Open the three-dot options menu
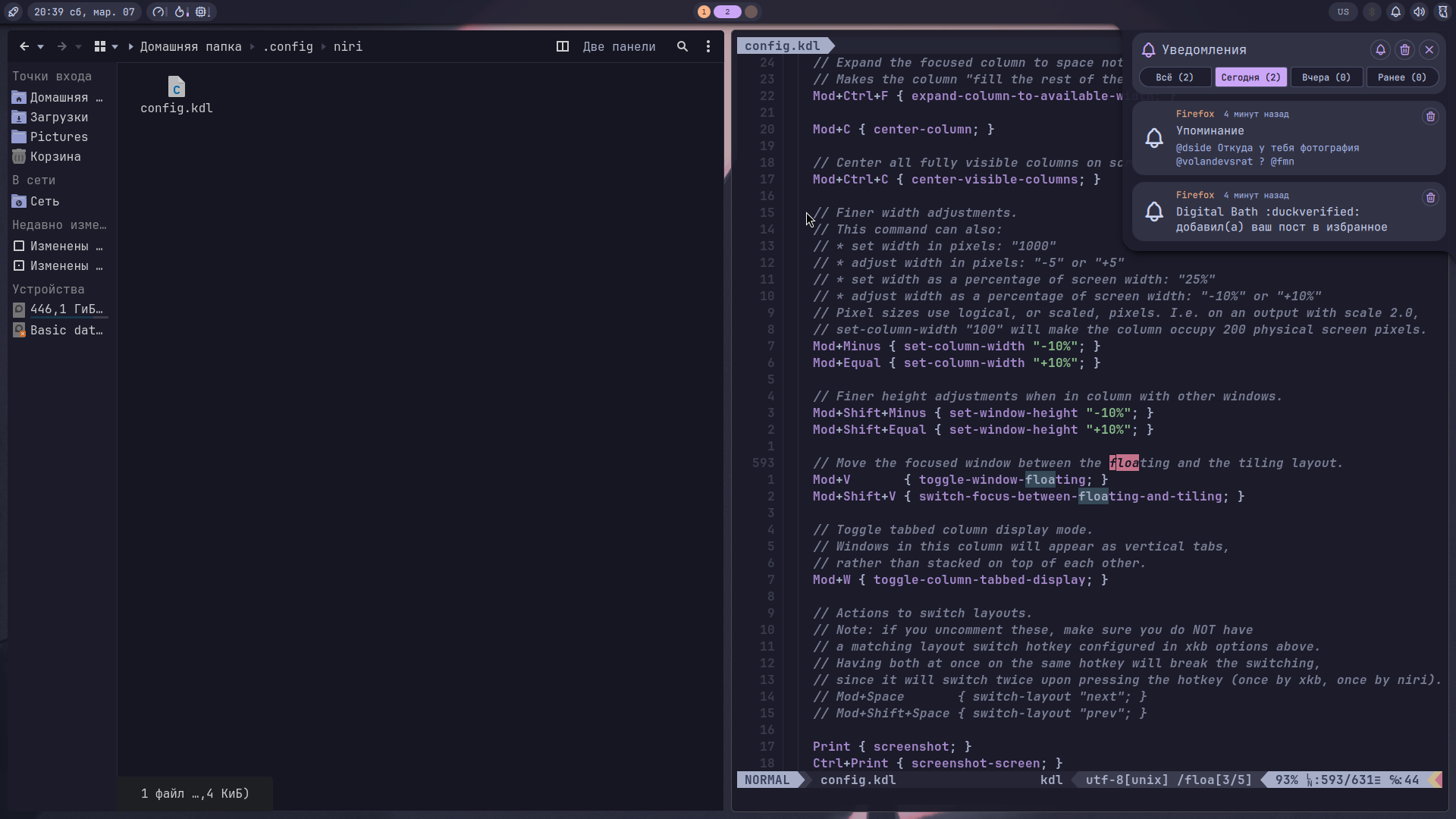Viewport: 1456px width, 819px height. pos(708,46)
